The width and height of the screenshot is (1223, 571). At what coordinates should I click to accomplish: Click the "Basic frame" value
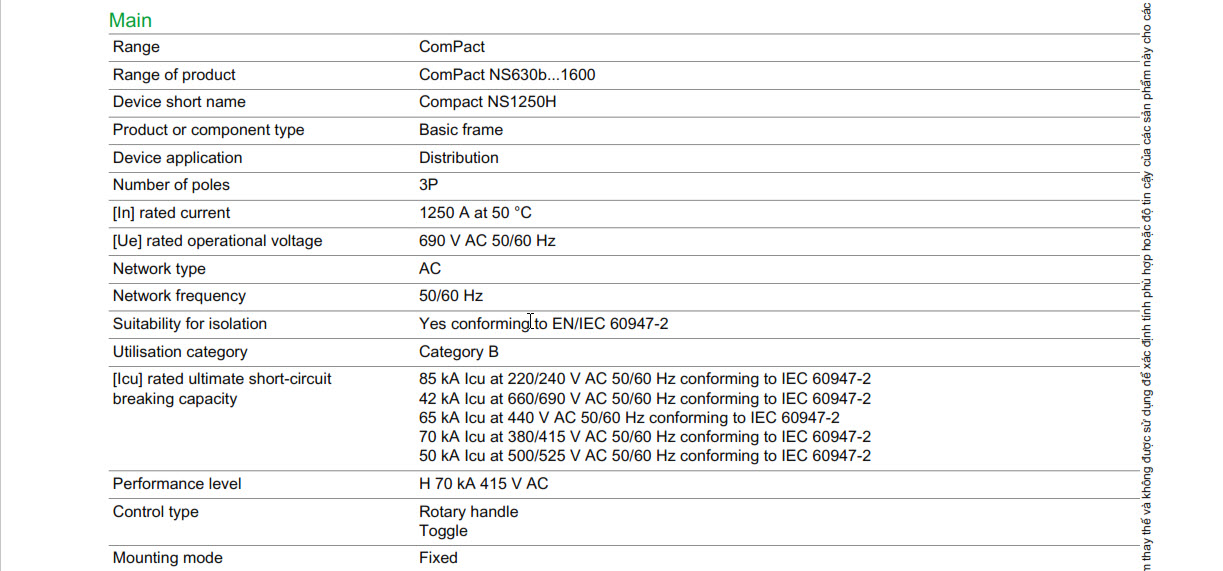[461, 130]
